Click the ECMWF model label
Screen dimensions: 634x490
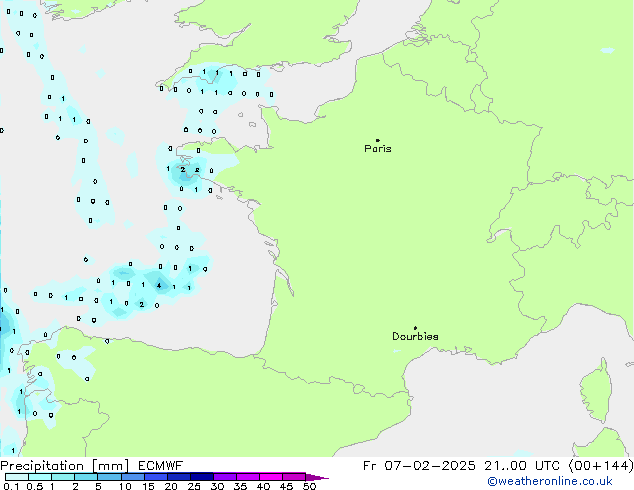click(x=161, y=466)
